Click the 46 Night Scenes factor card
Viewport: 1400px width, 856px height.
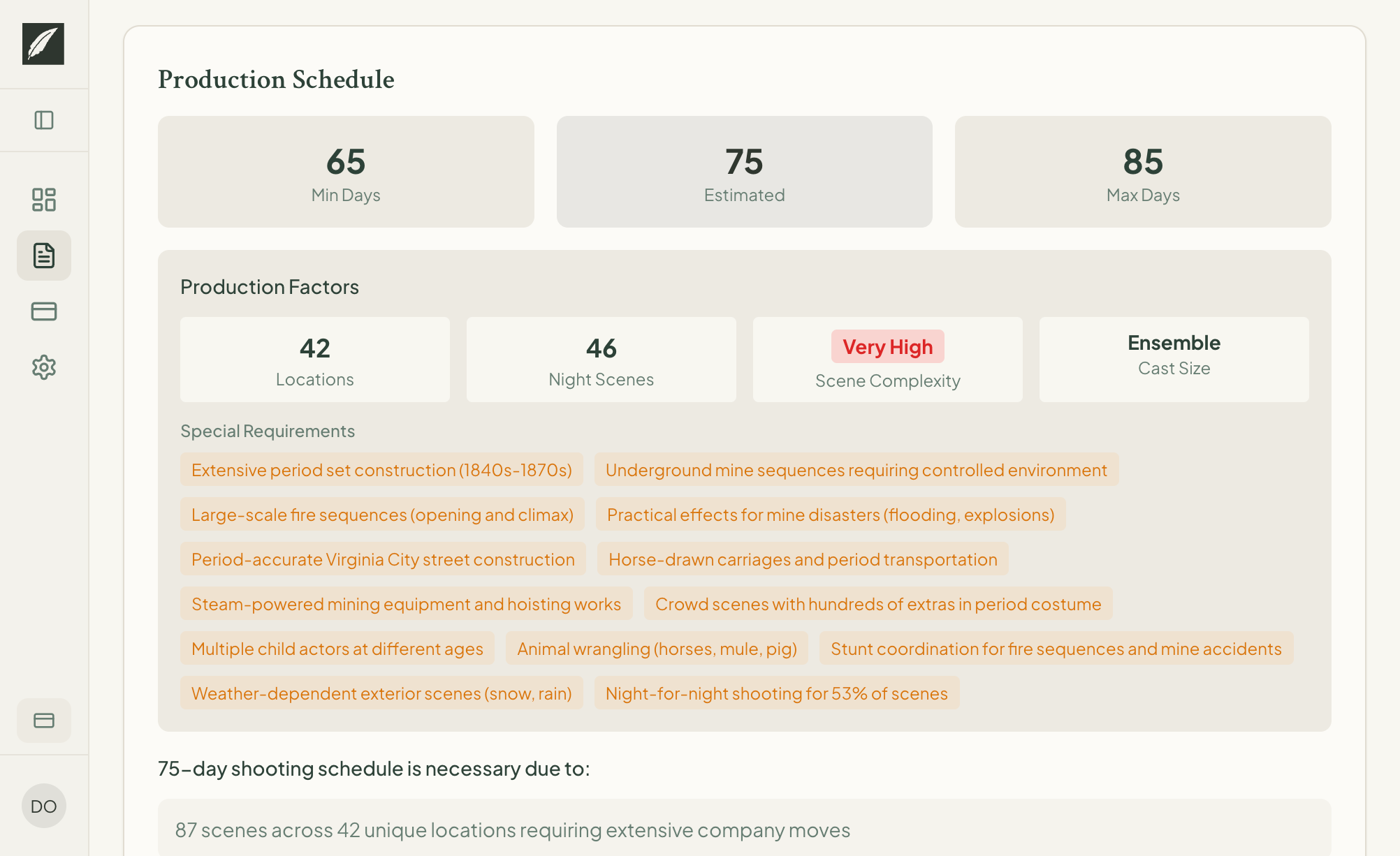[600, 360]
